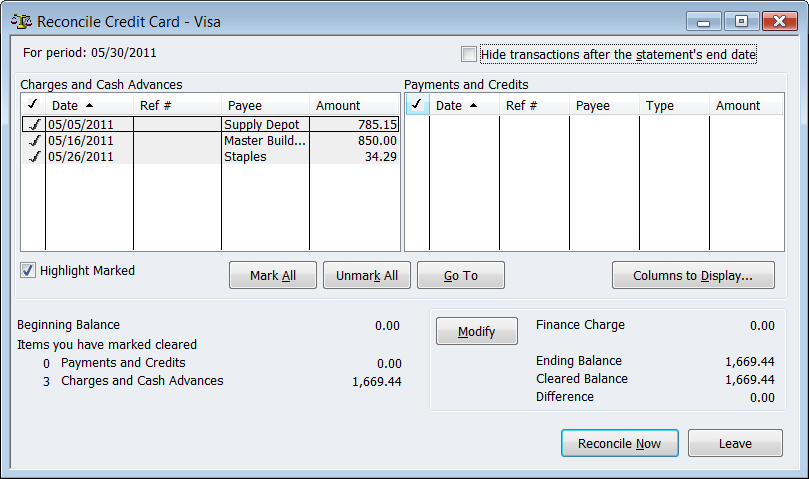This screenshot has height=479, width=809.
Task: Open Columns to Display settings
Action: (x=692, y=276)
